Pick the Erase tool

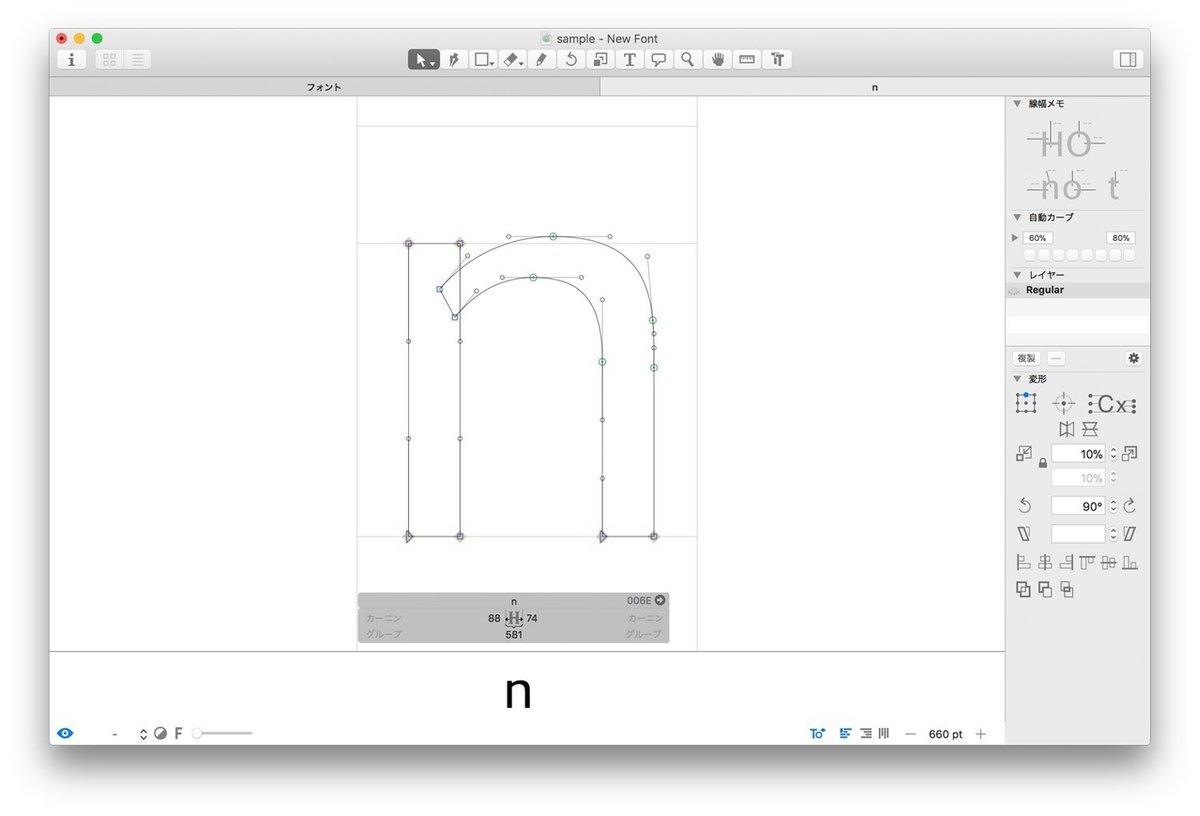512,60
